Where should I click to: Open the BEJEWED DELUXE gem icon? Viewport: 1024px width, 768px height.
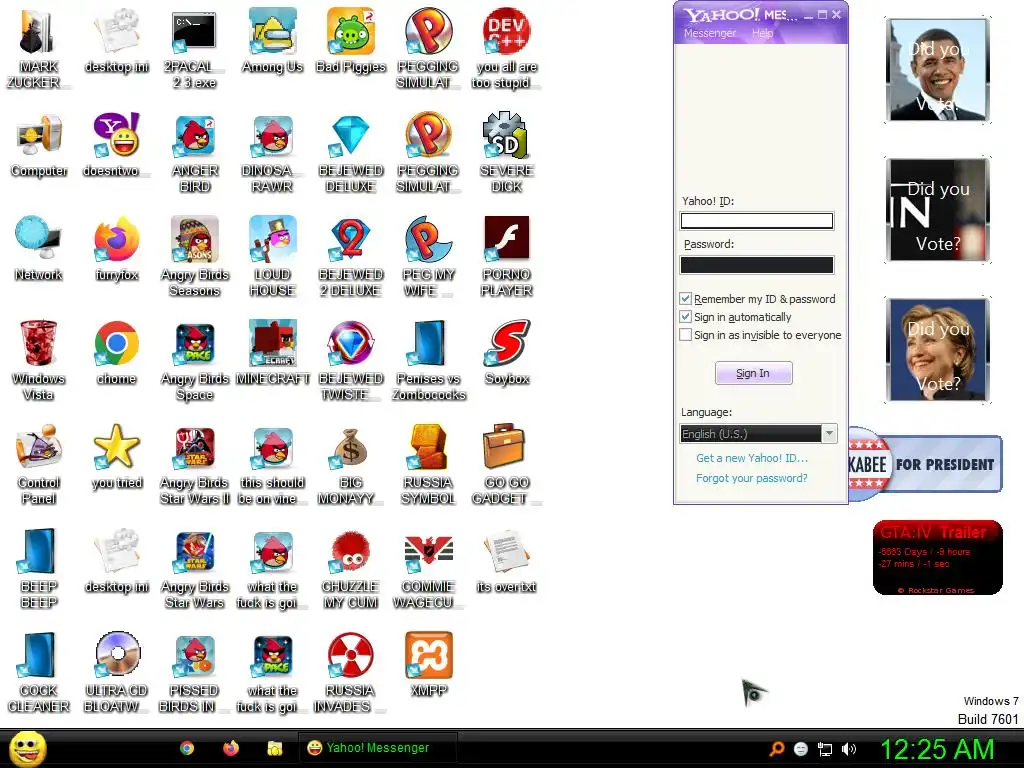click(x=351, y=152)
